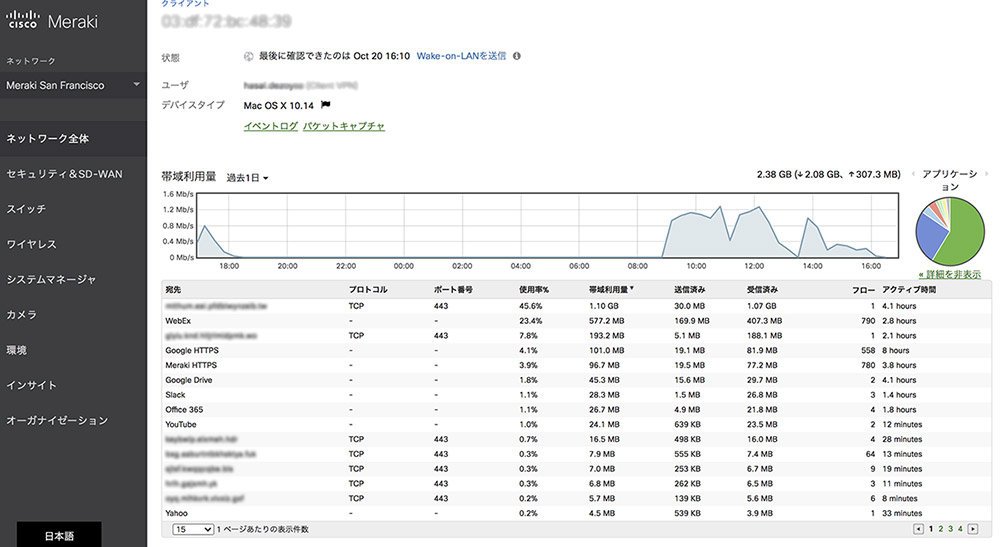Click the 2.38 GB total usage summary
Viewport: 1000px width, 547px height.
click(828, 174)
